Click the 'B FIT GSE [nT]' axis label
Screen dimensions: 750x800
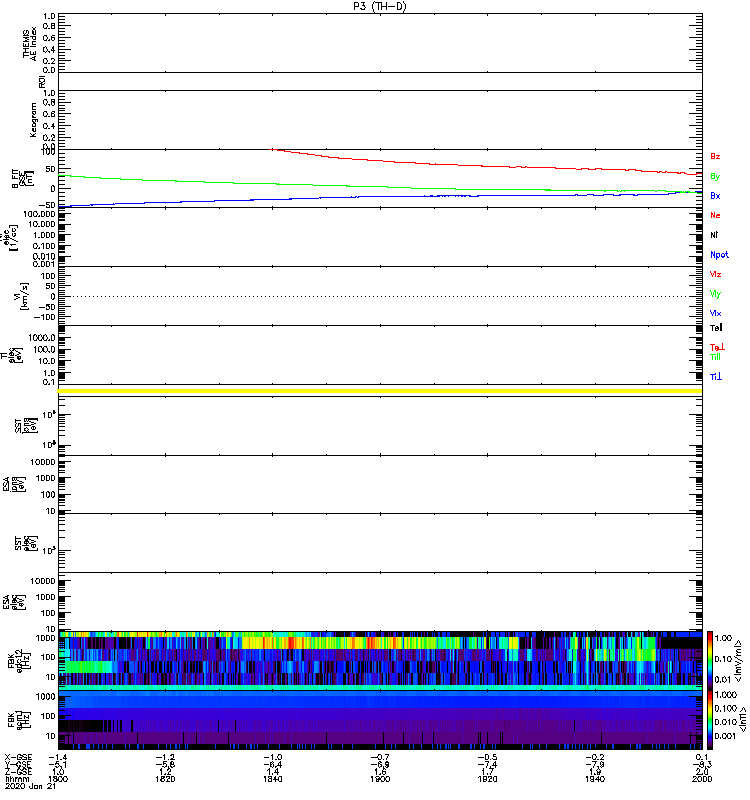22,179
